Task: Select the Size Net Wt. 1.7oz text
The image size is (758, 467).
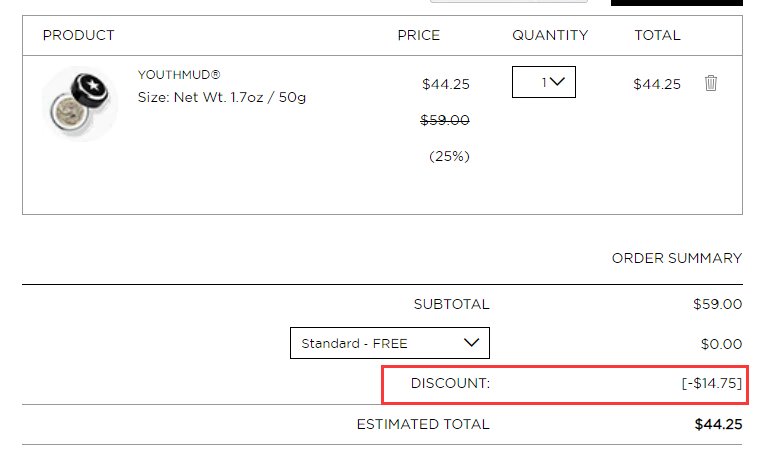Action: tap(221, 97)
